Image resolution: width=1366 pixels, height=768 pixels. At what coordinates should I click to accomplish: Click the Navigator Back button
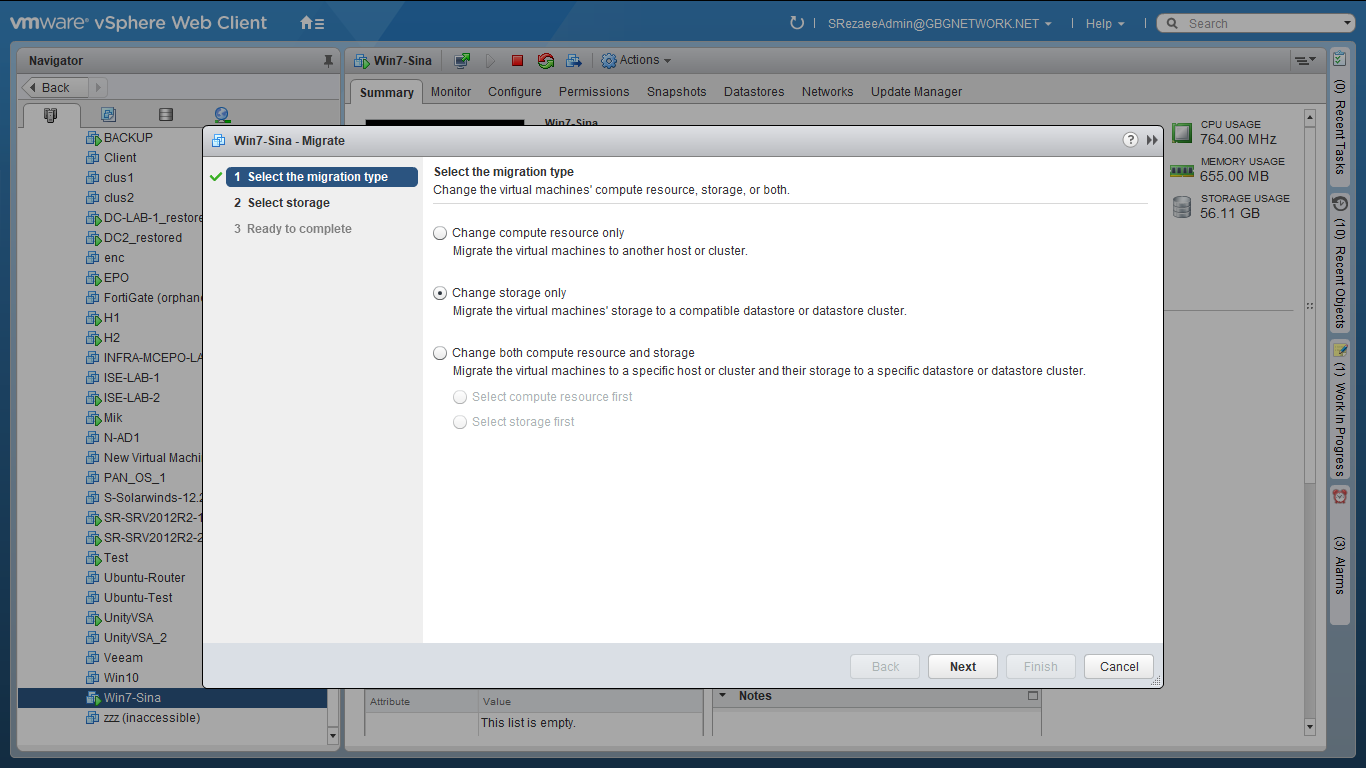[55, 88]
